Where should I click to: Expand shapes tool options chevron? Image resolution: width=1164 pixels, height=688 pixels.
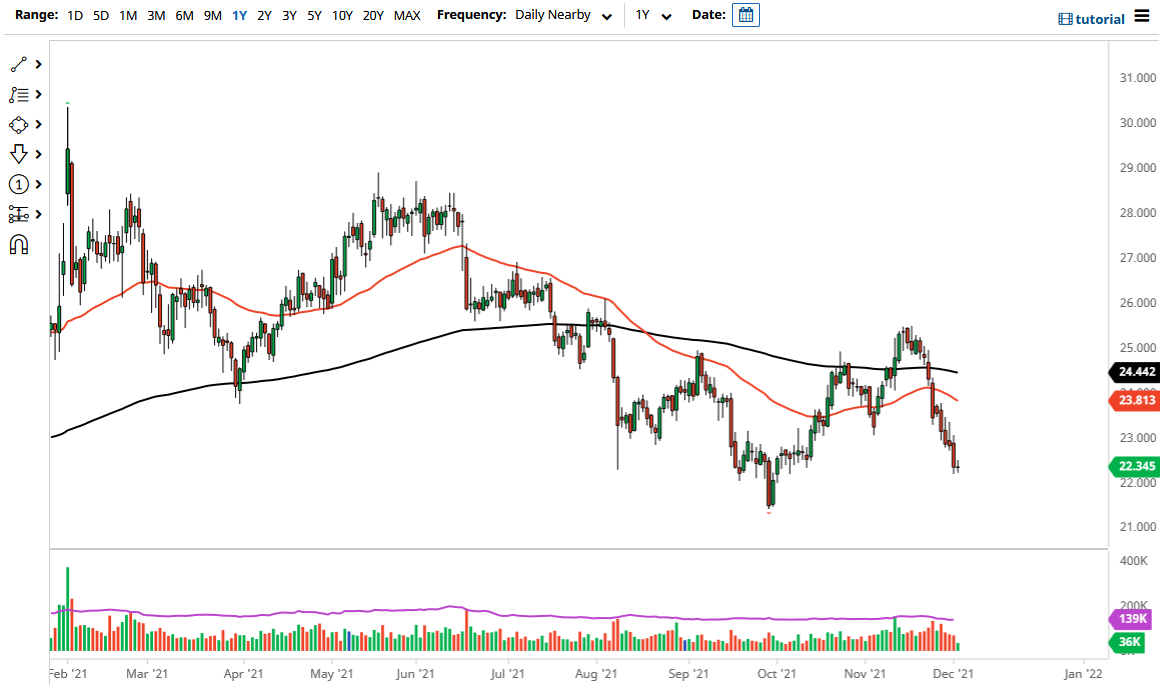39,125
